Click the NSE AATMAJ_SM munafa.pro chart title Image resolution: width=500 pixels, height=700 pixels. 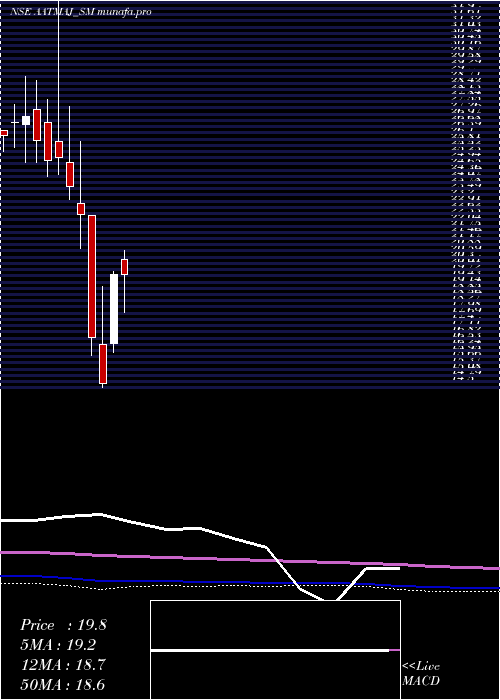(80, 12)
